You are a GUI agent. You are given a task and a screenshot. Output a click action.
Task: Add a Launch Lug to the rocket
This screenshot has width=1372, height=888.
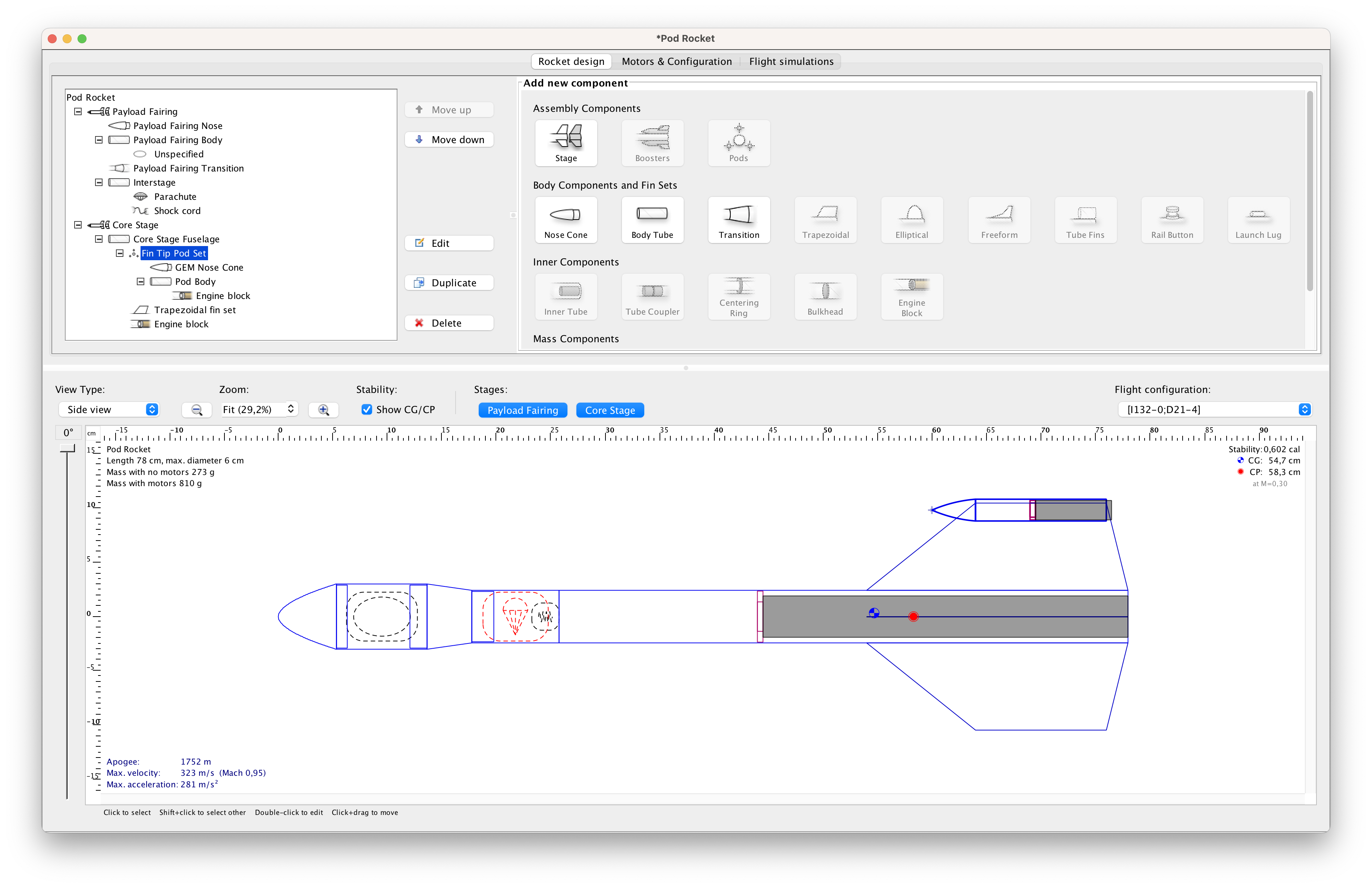point(1258,220)
